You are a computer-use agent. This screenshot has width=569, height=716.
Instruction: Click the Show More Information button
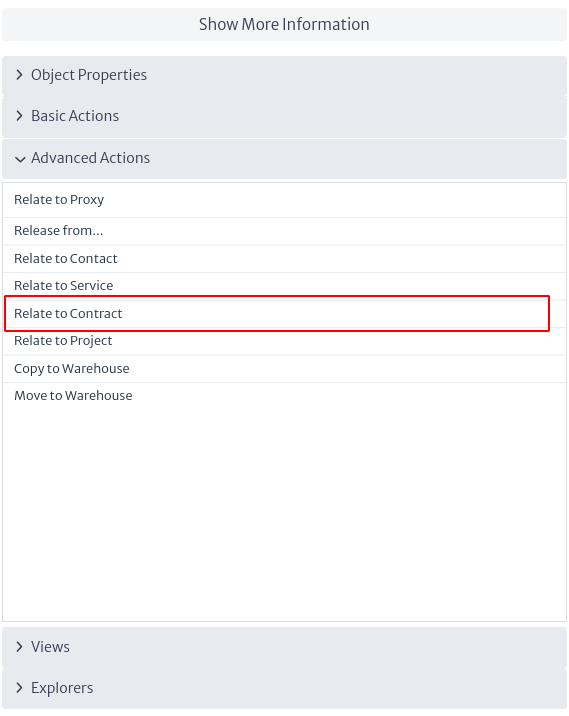[284, 24]
